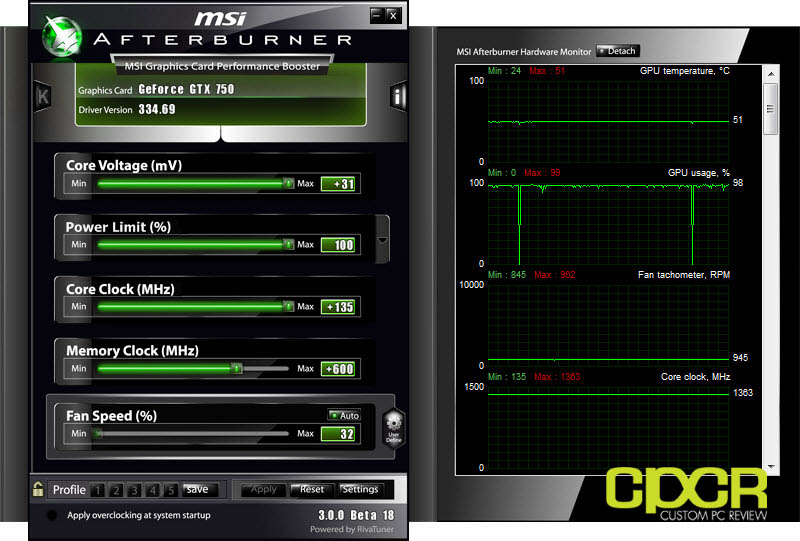Viewport: 800px width, 541px height.
Task: Click the Core Voltage +31 value field
Action: point(340,184)
